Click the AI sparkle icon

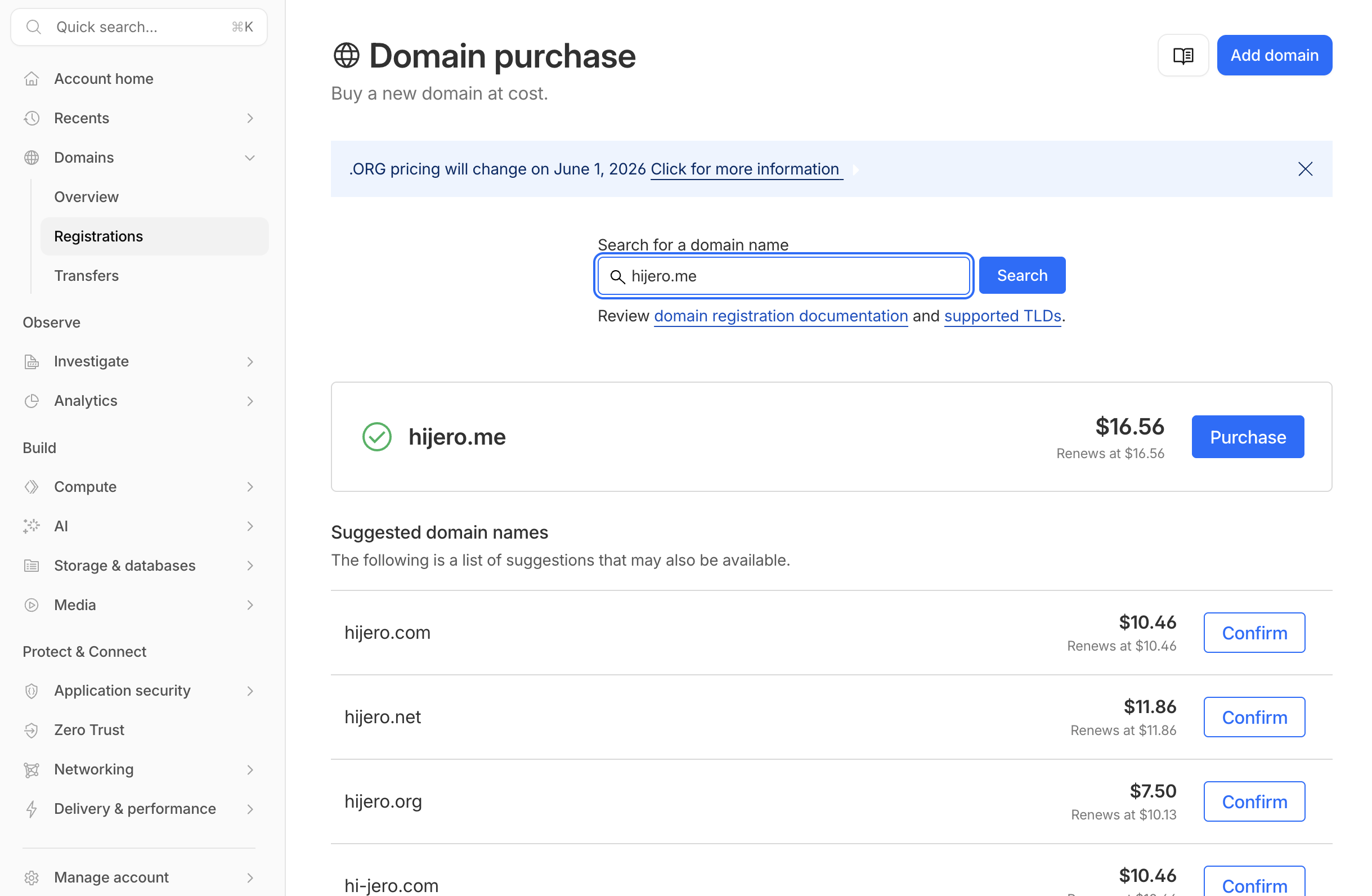[32, 526]
